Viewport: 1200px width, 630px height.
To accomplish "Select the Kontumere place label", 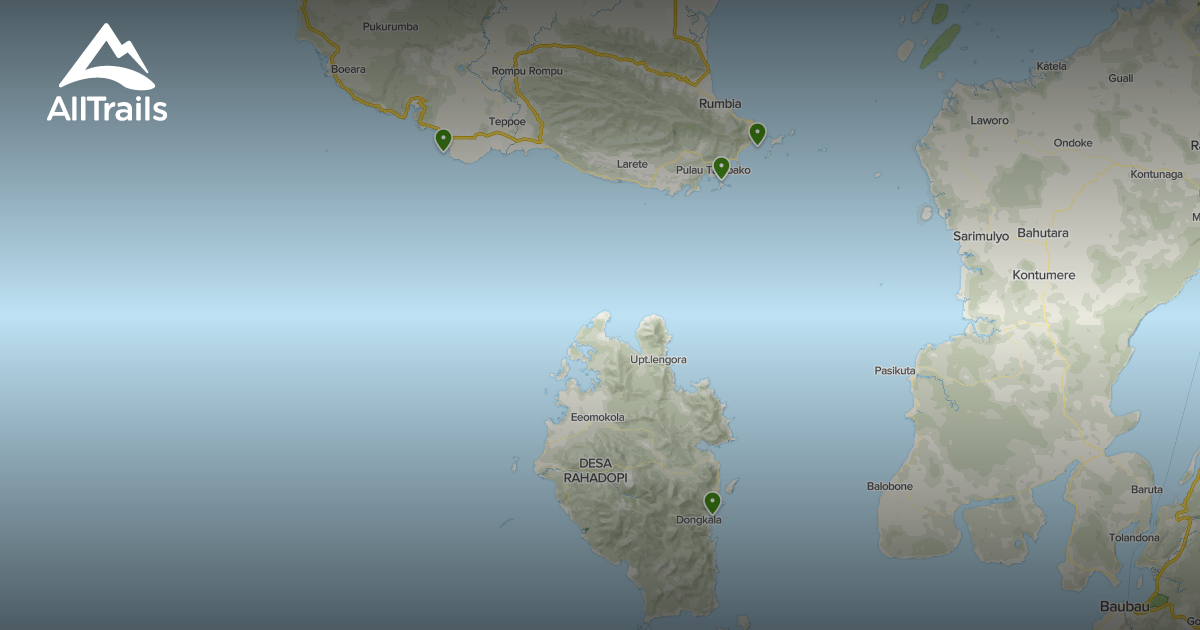I will [1043, 275].
